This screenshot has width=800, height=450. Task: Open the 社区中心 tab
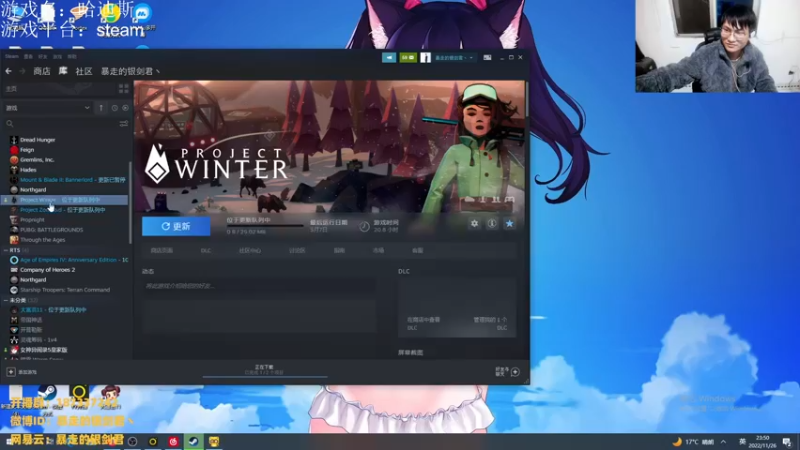click(250, 251)
